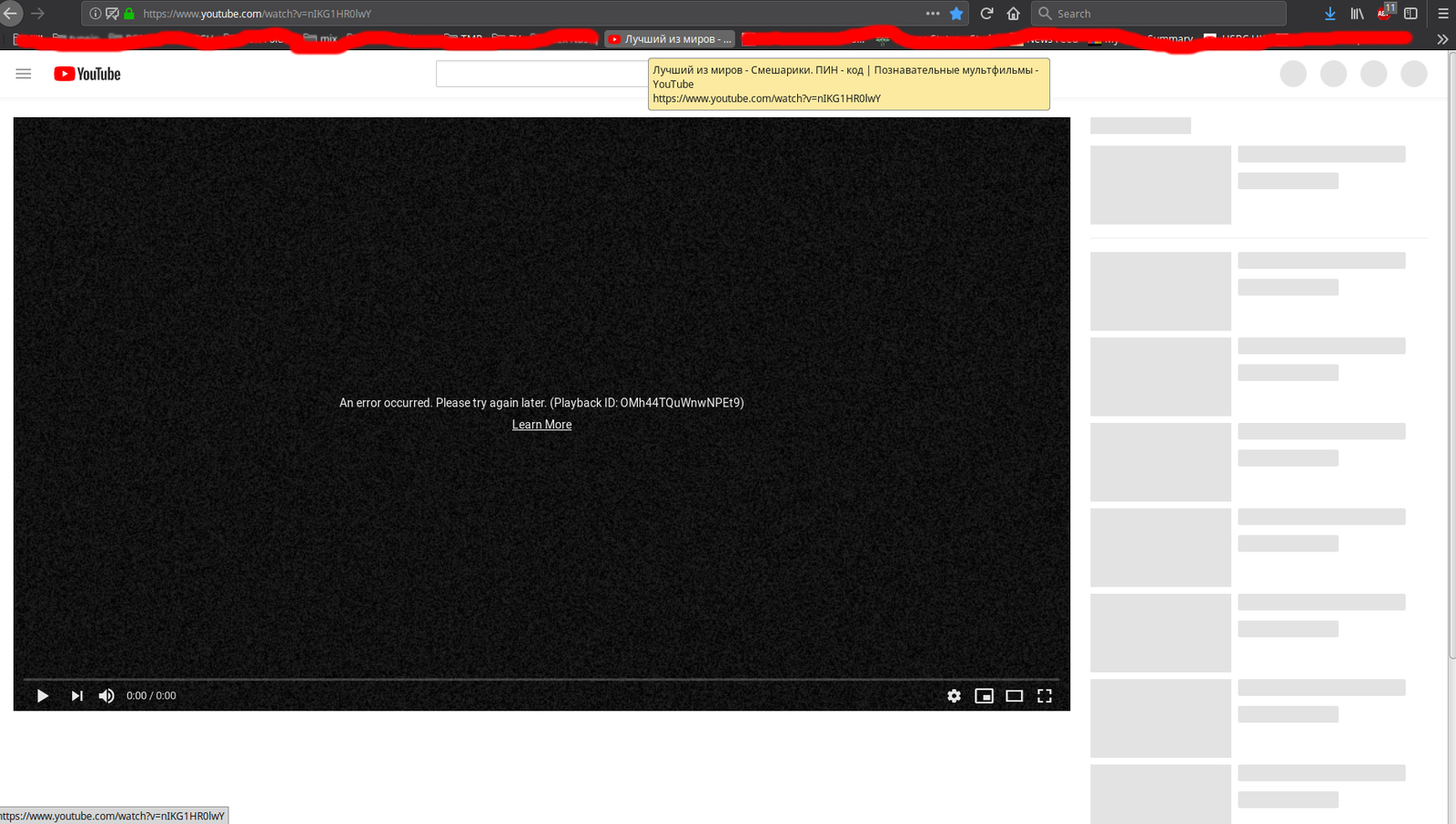Open the Firefox hamburger menu
This screenshot has height=824, width=1456.
[1443, 14]
